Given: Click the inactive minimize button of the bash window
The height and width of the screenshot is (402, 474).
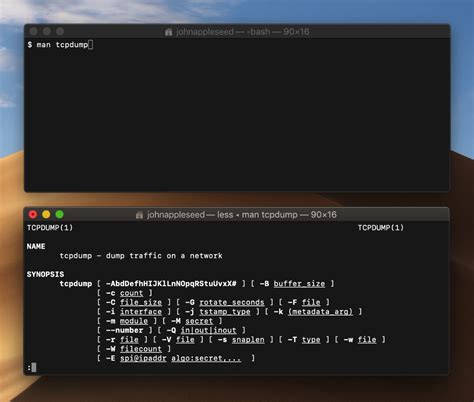Looking at the screenshot, I should [x=47, y=31].
